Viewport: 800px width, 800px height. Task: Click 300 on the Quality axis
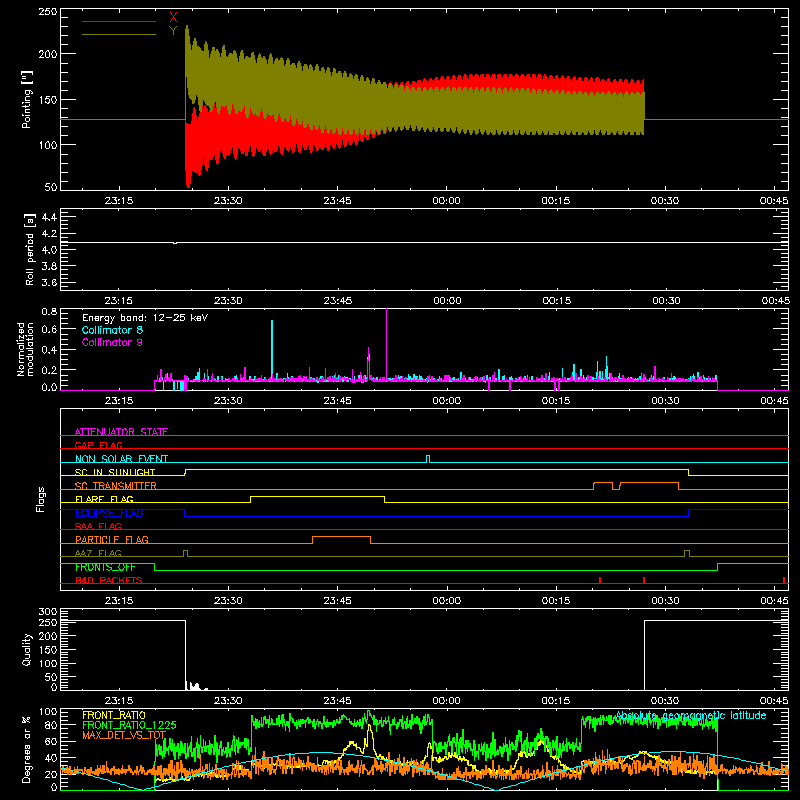pyautogui.click(x=48, y=612)
